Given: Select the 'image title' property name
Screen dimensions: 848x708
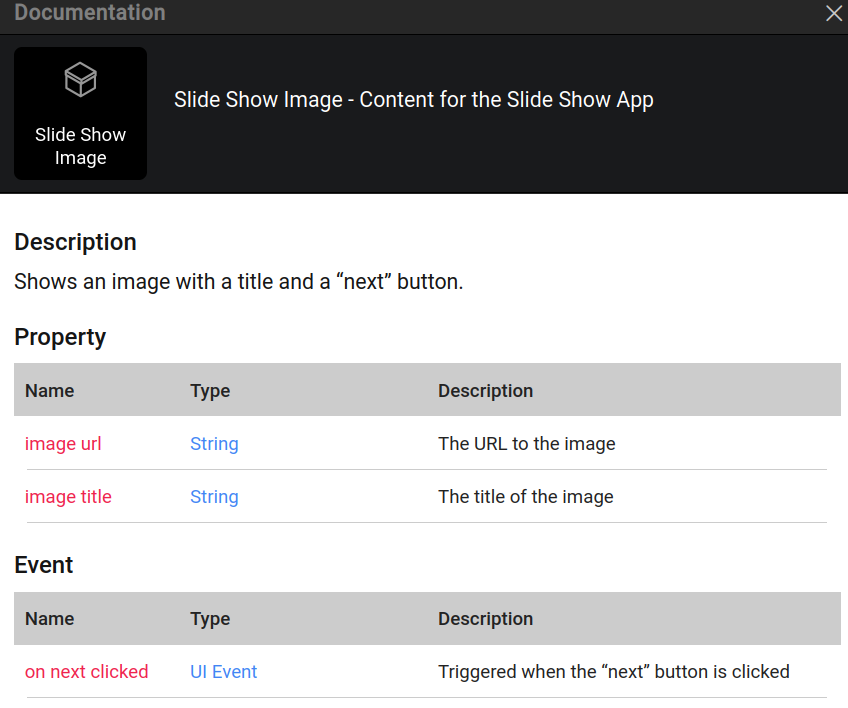Looking at the screenshot, I should 68,497.
